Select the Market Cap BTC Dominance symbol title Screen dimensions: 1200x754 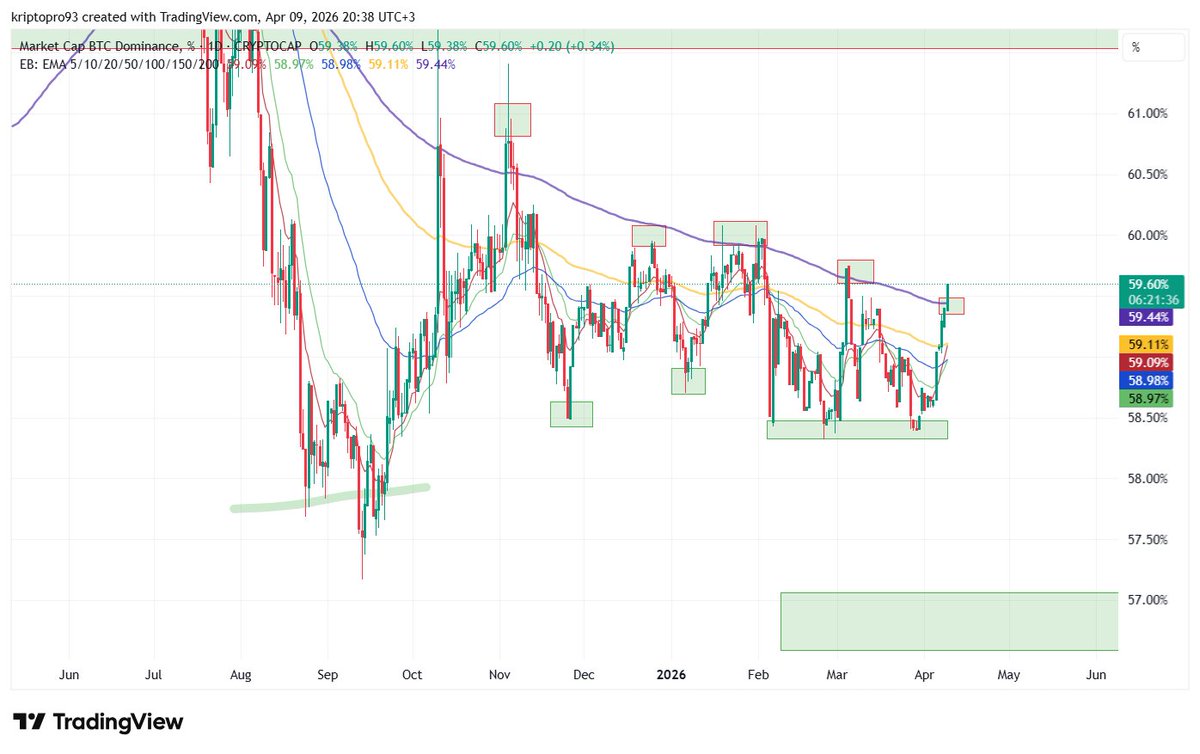(107, 46)
